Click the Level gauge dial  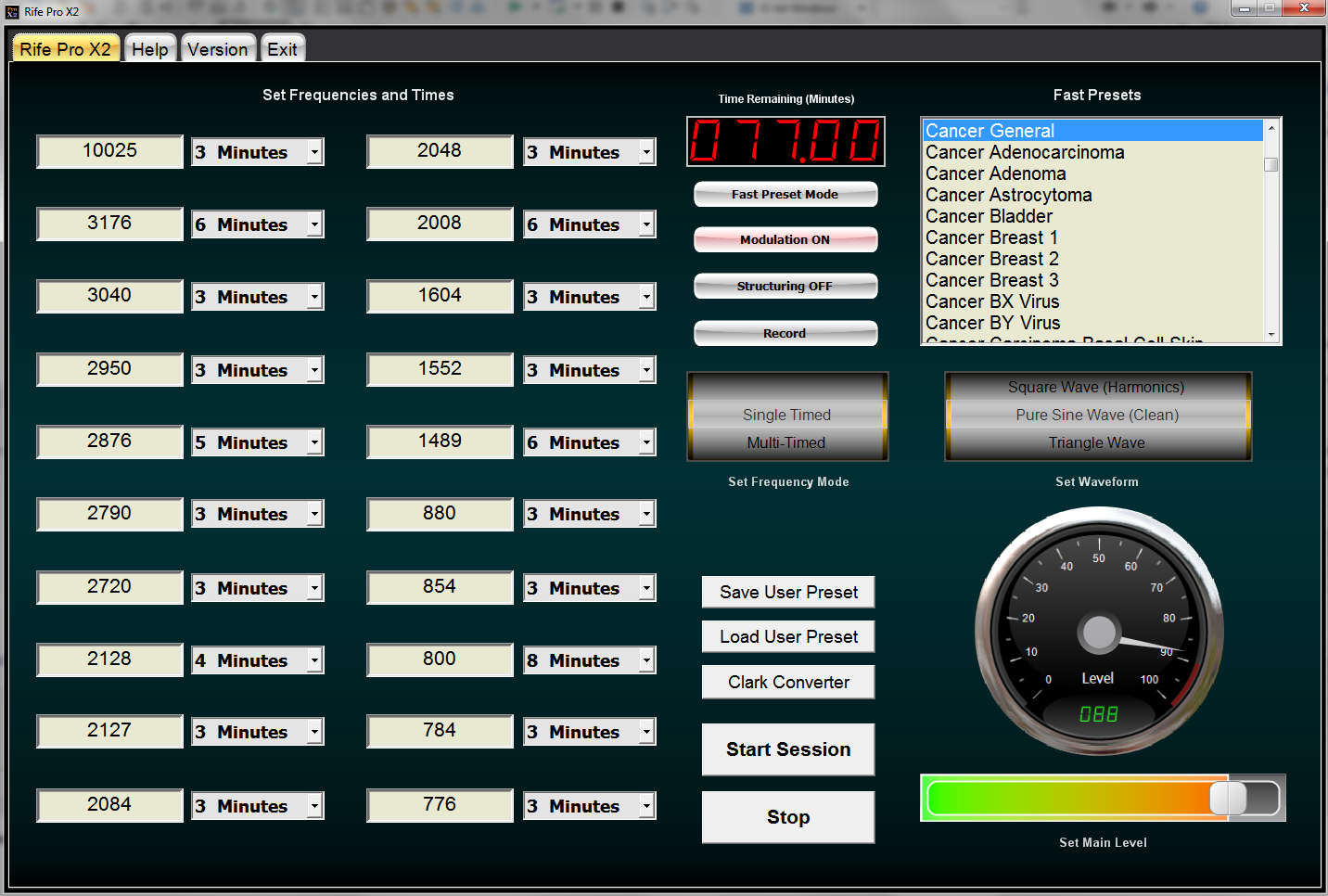pos(1099,632)
